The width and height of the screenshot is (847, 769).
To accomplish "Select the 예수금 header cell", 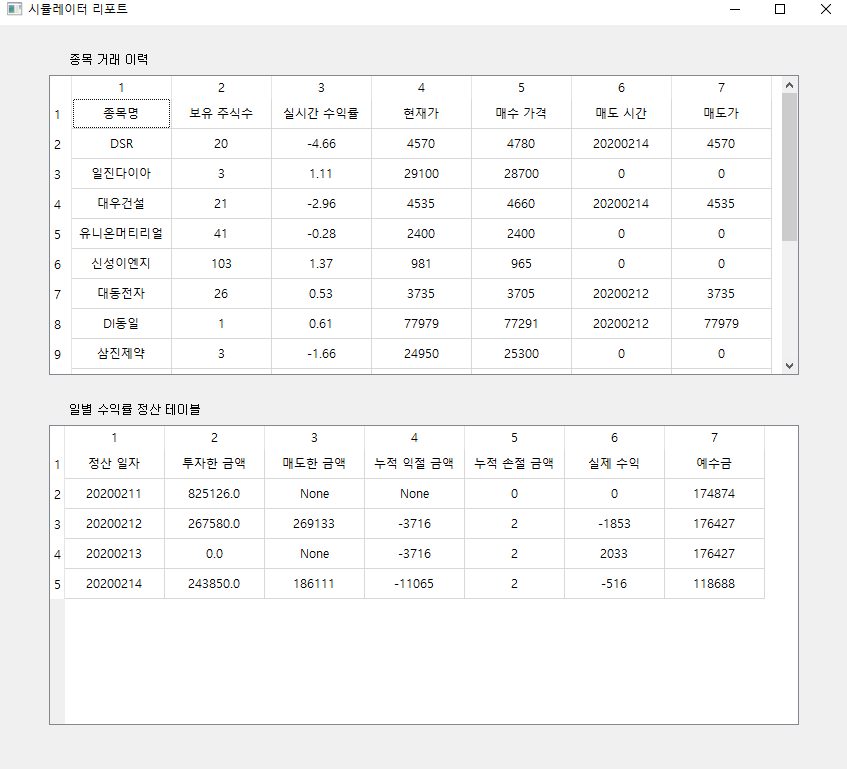I will [714, 463].
